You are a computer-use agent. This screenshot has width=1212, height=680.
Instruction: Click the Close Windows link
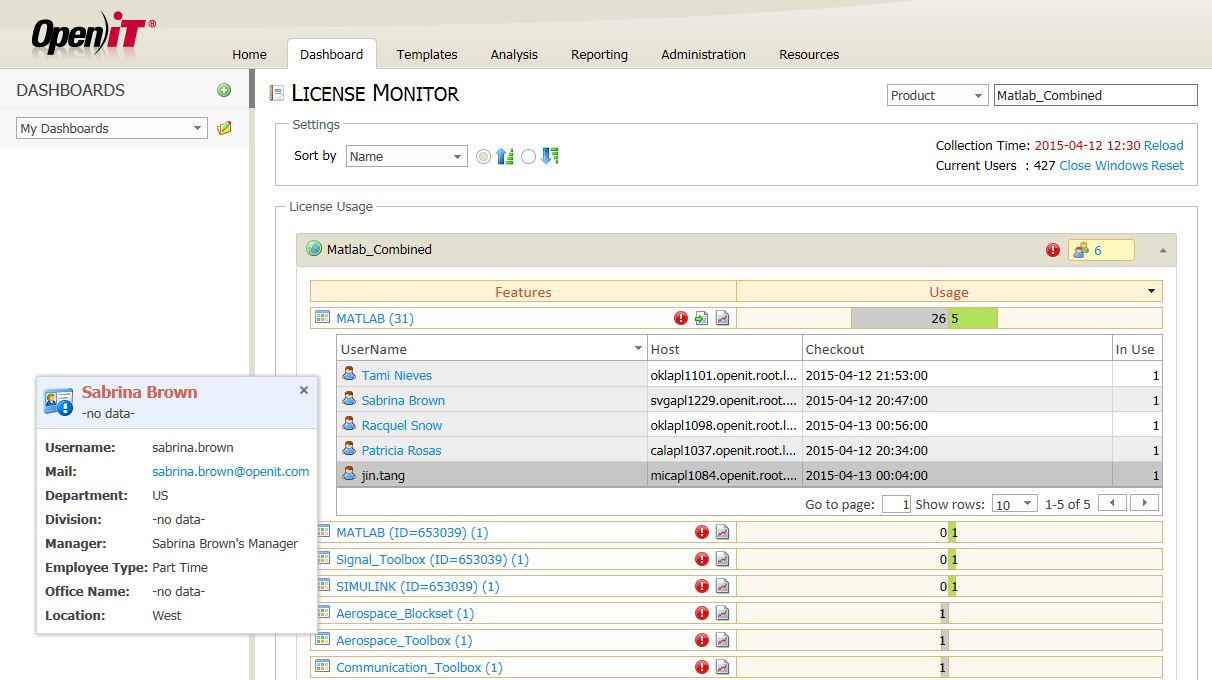[x=1104, y=165]
